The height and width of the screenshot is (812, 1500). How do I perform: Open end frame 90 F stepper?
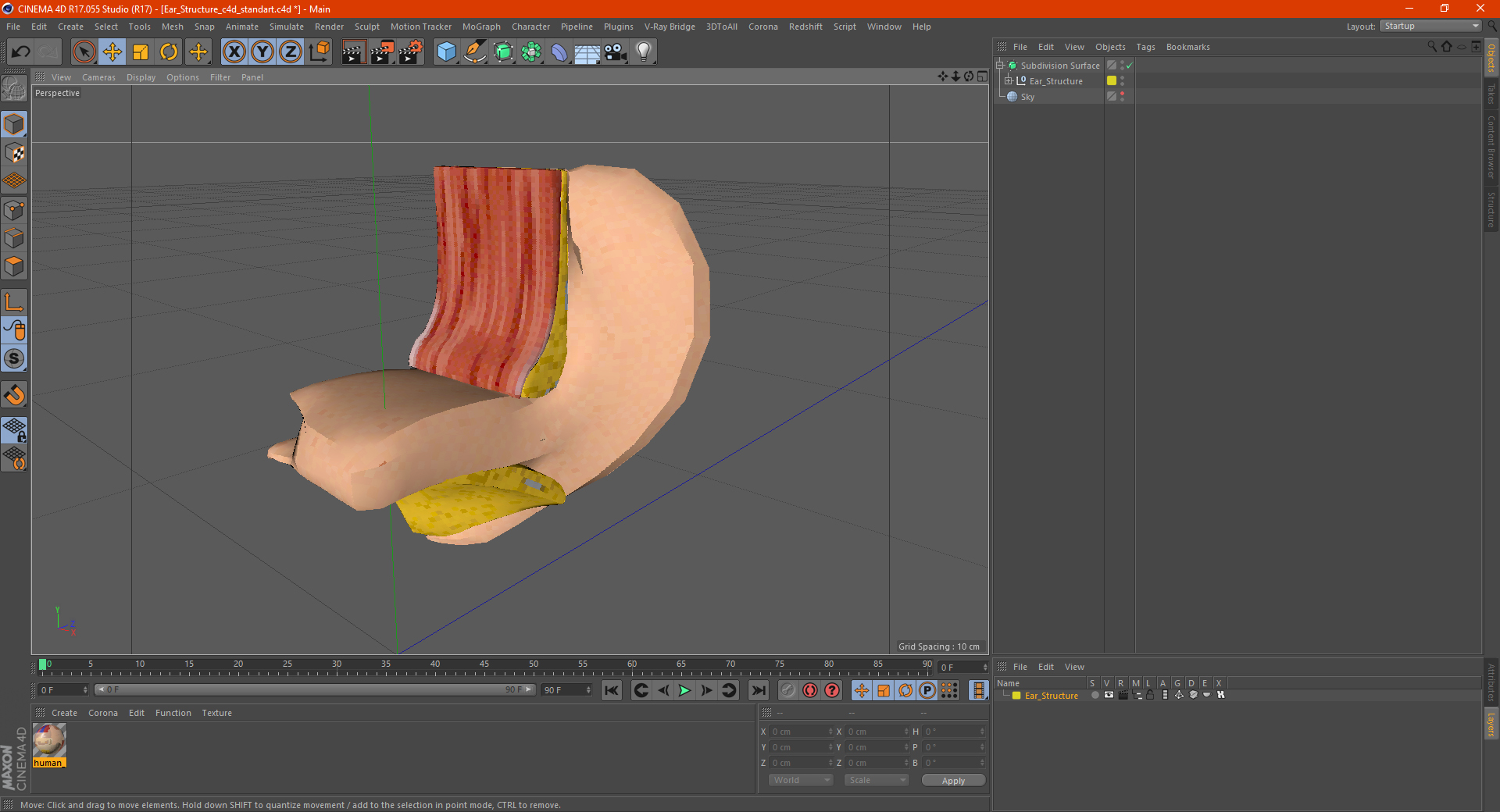(x=588, y=690)
